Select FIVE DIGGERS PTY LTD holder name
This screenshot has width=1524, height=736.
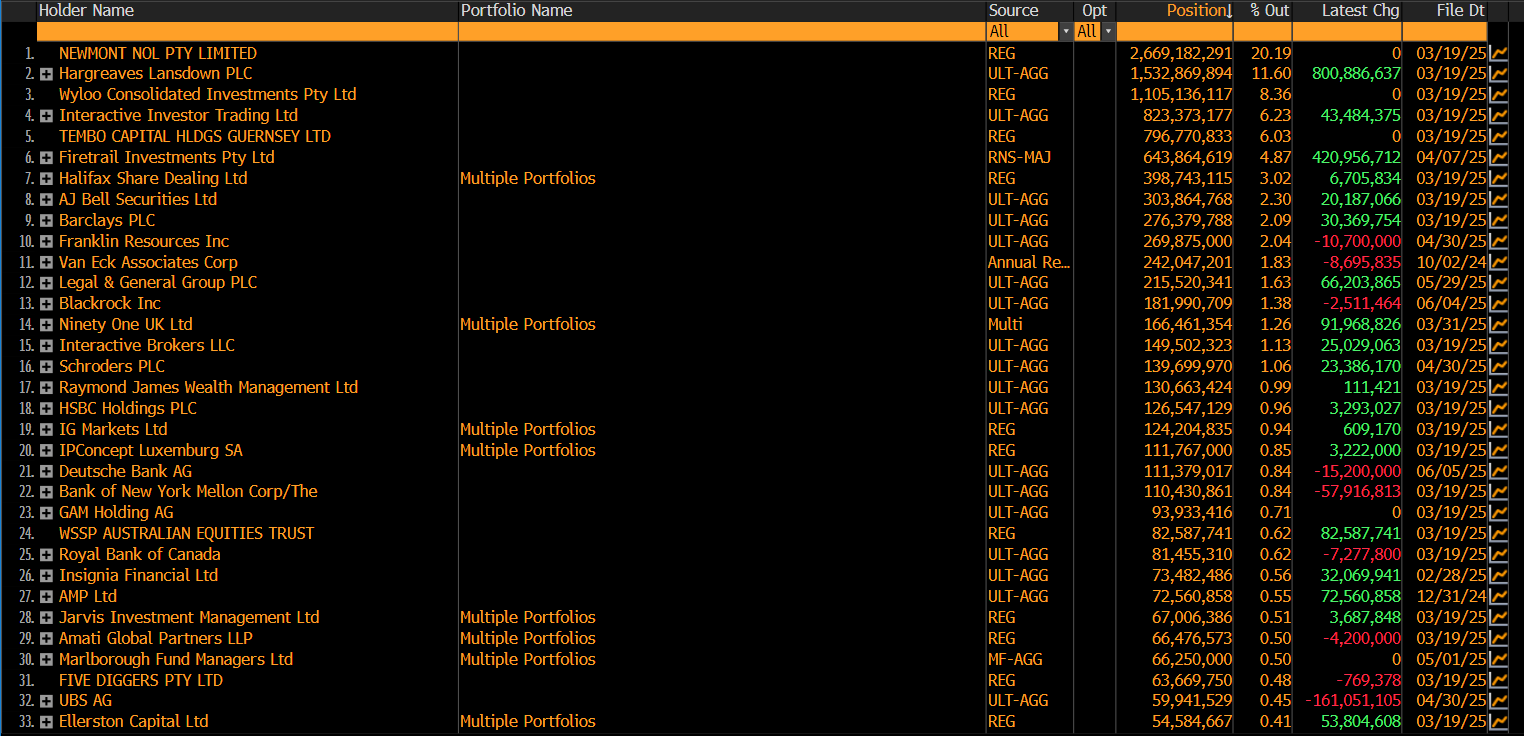[x=141, y=681]
